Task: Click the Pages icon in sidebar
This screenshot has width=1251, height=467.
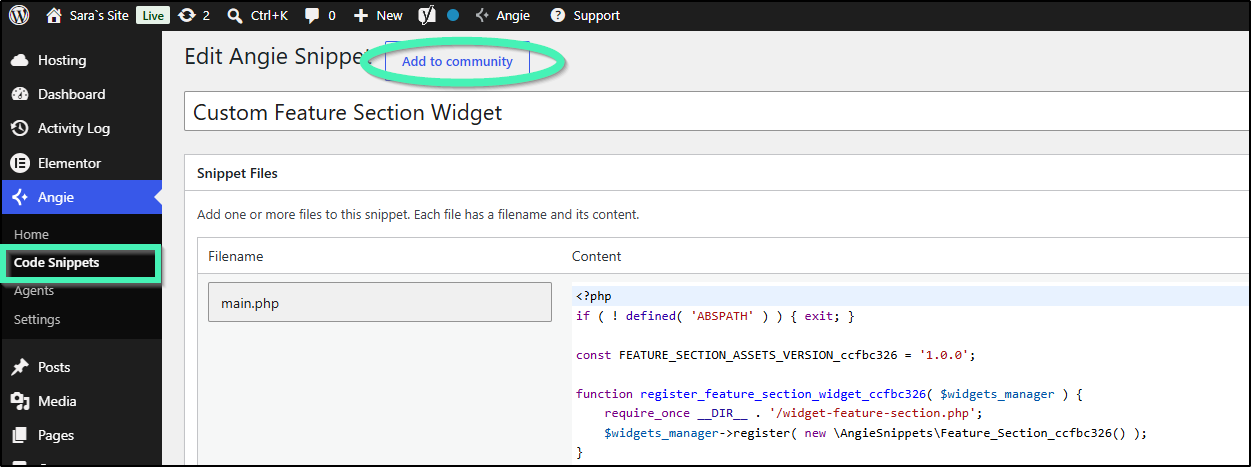Action: (19, 435)
